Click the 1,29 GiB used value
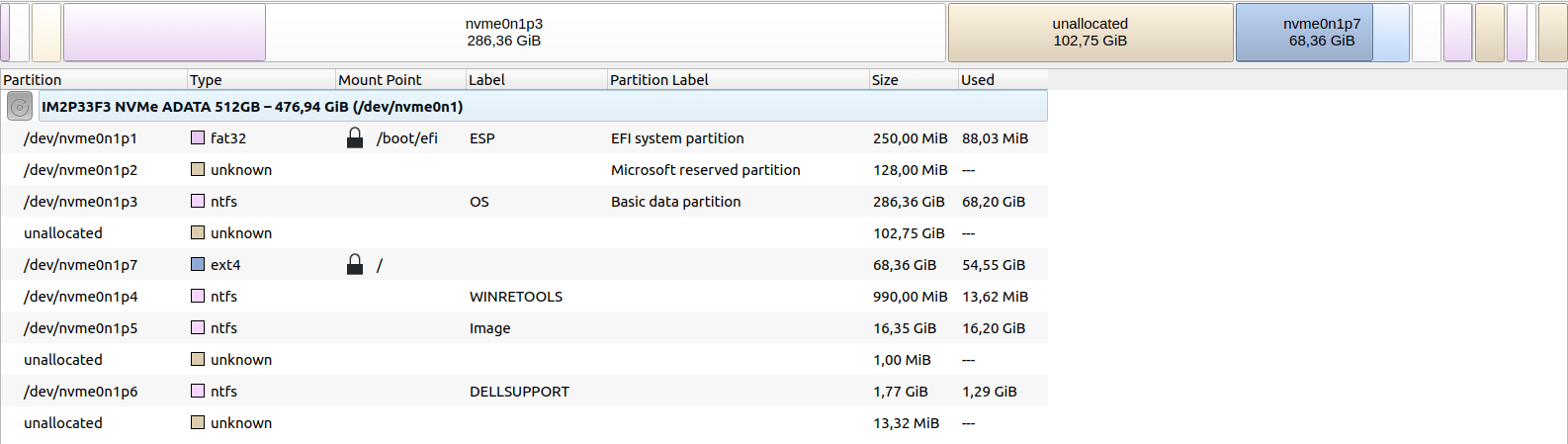This screenshot has width=1568, height=444. click(x=990, y=392)
